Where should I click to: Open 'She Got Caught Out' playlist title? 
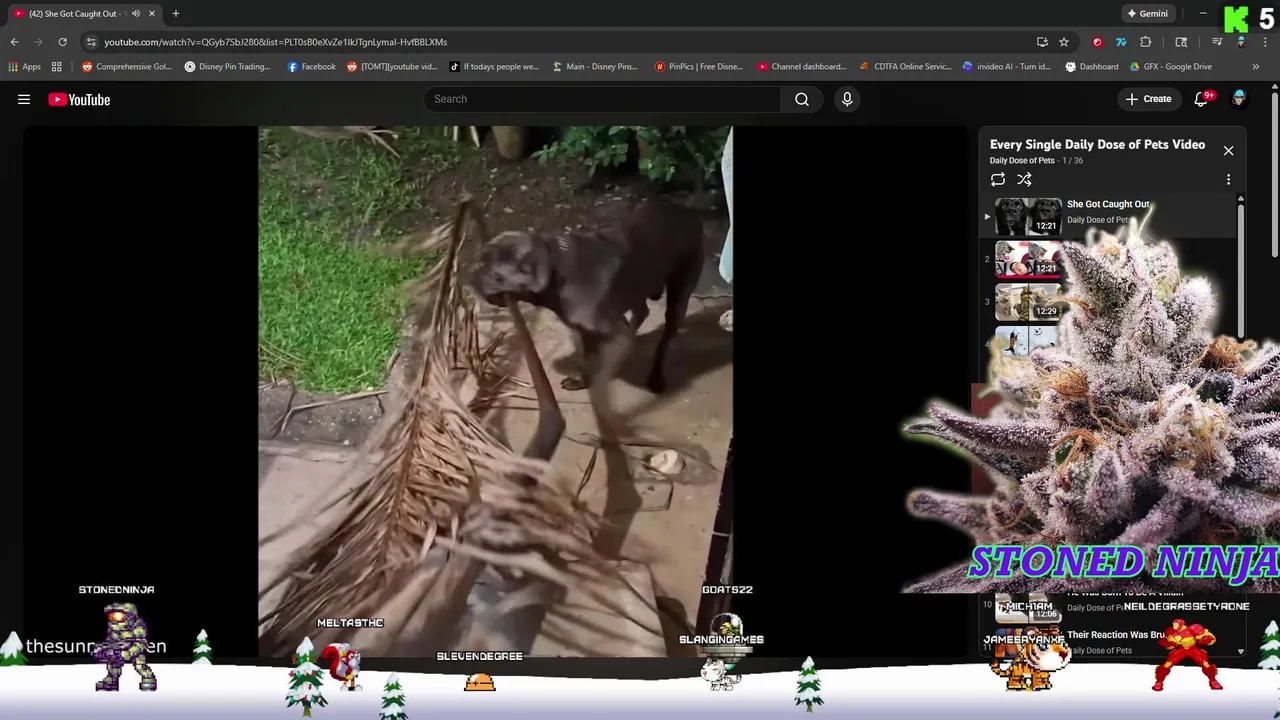(1108, 204)
